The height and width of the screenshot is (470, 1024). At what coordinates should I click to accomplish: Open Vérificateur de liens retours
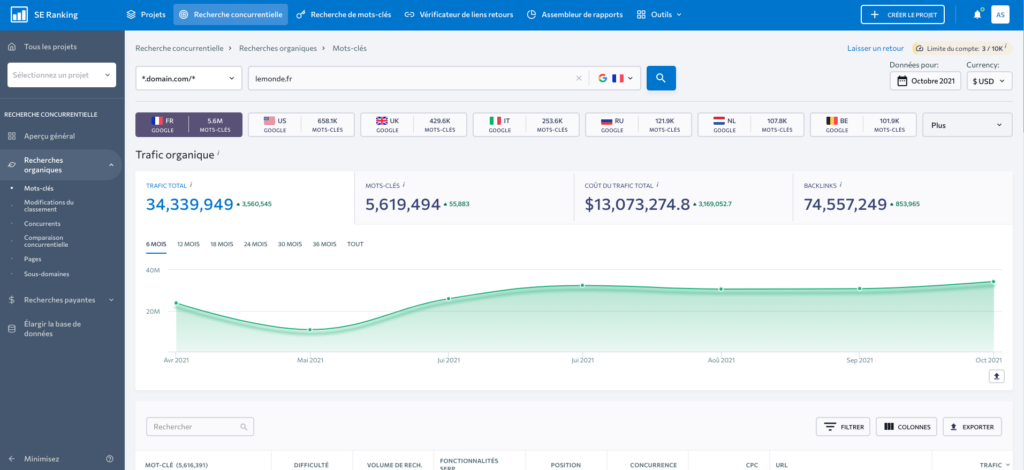[x=458, y=14]
